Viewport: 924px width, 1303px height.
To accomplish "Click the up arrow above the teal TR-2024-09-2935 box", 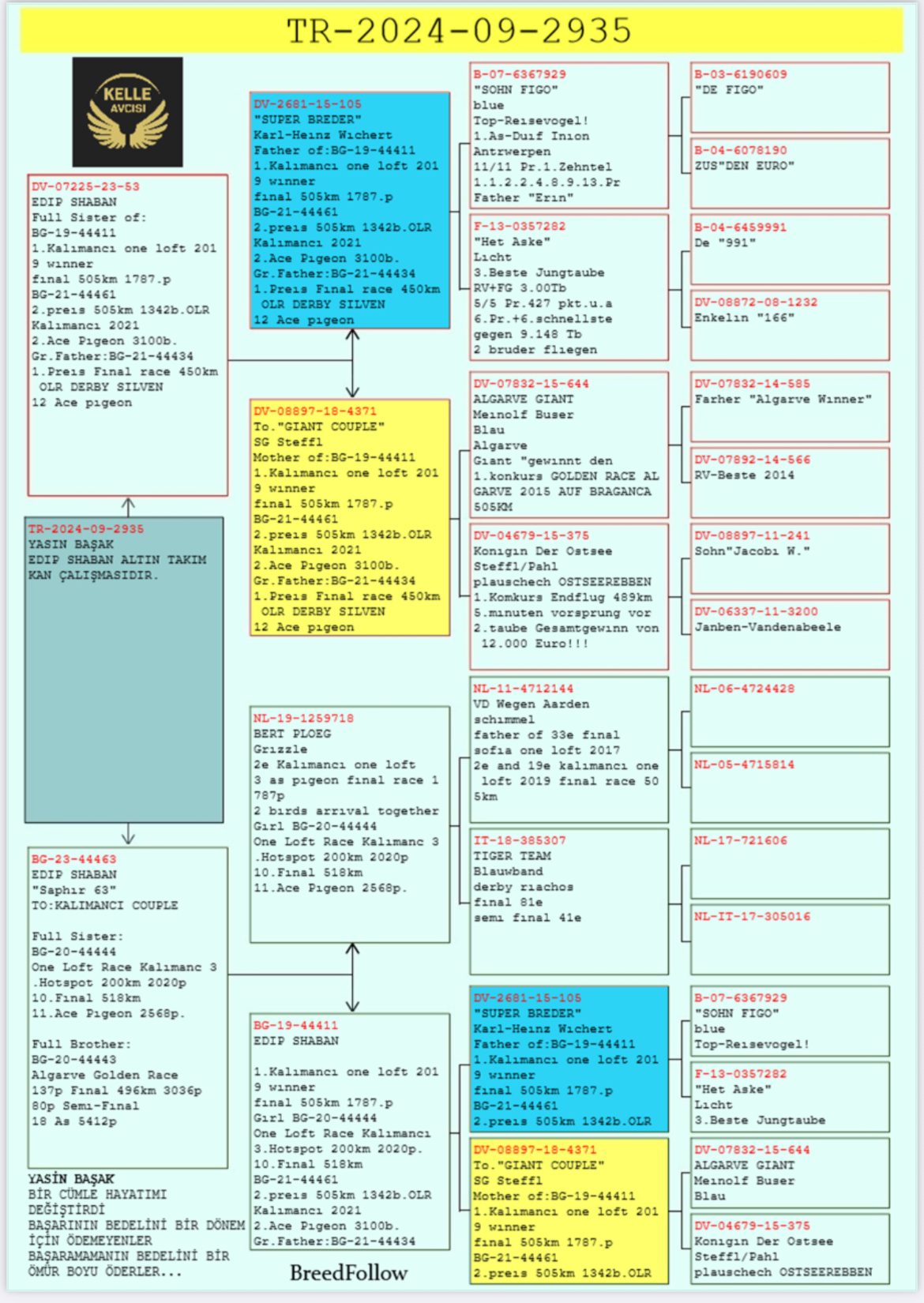I will tap(128, 506).
